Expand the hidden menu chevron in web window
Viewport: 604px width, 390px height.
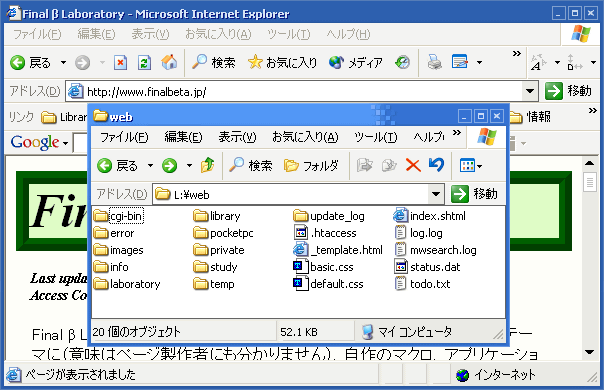(457, 133)
